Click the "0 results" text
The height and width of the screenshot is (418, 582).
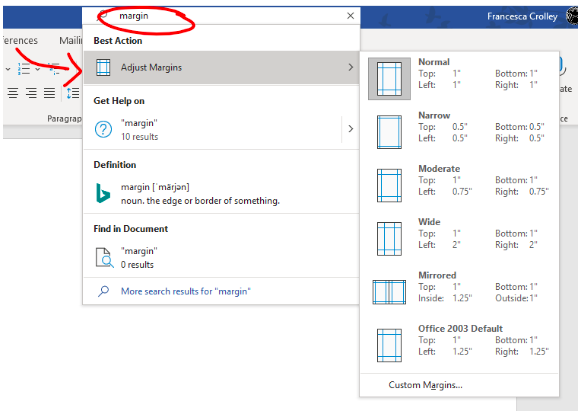coord(137,265)
